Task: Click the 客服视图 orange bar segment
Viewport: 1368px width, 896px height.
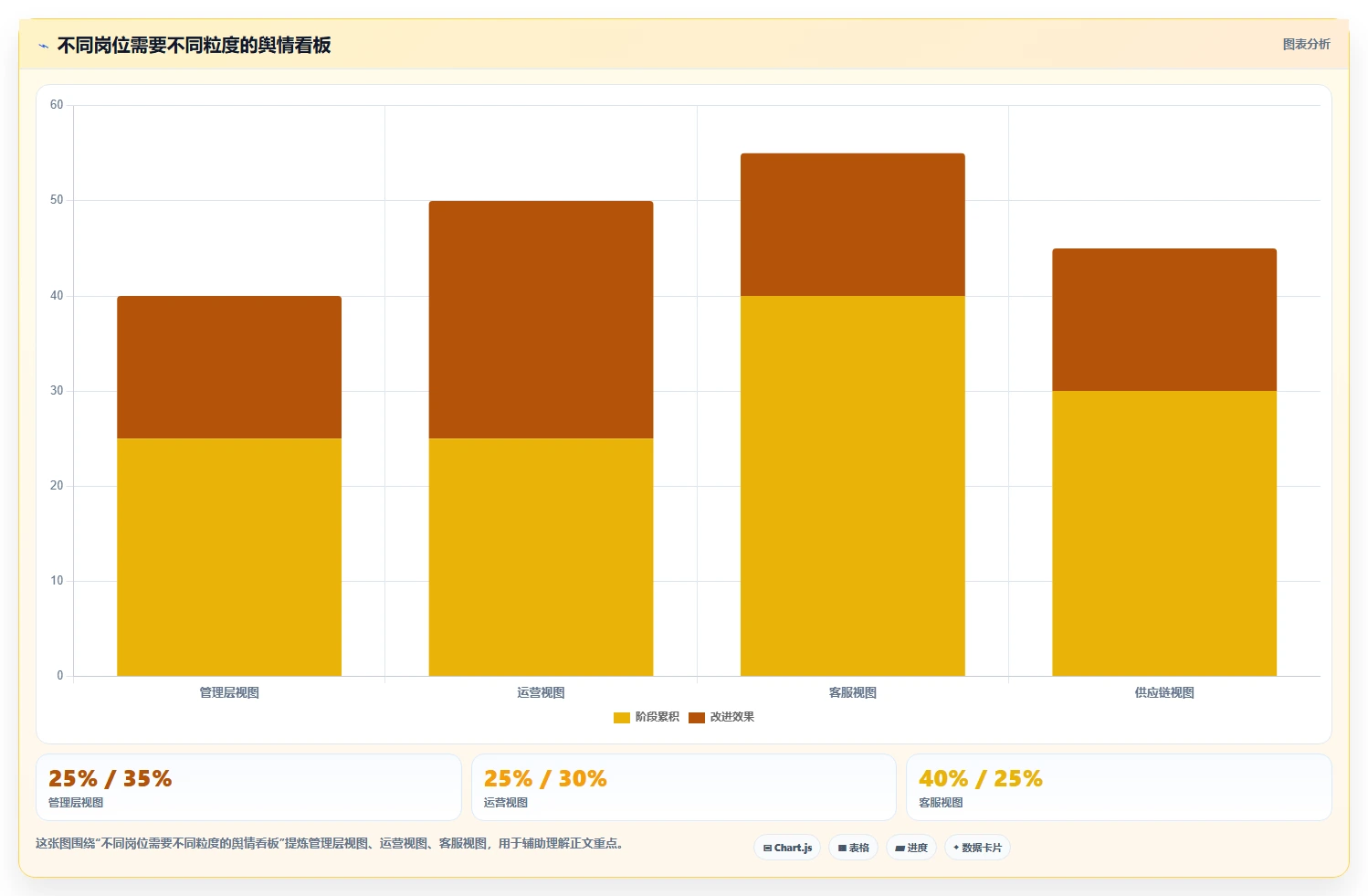Action: click(853, 225)
